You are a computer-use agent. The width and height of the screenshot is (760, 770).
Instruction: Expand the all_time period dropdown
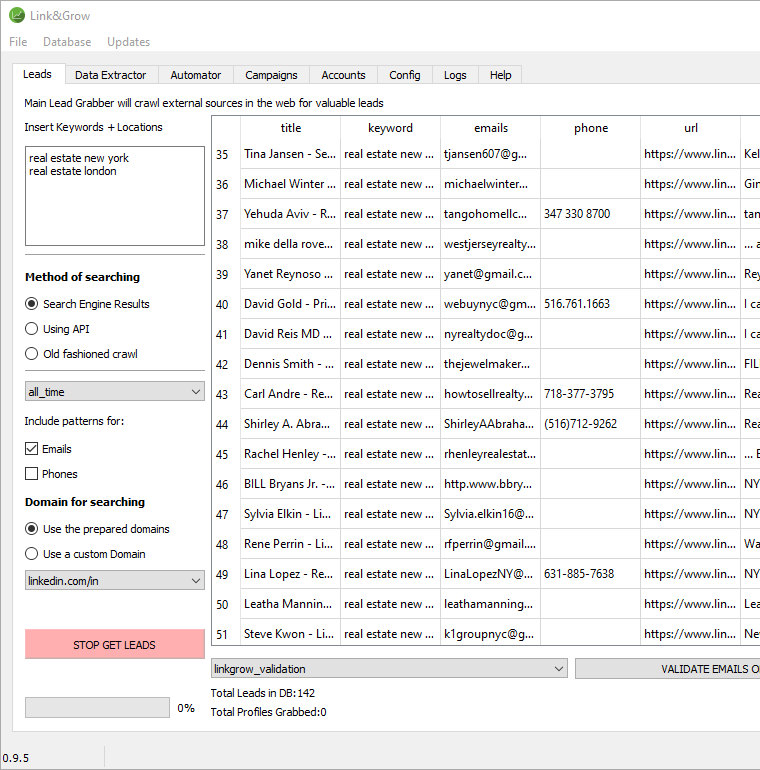click(114, 393)
